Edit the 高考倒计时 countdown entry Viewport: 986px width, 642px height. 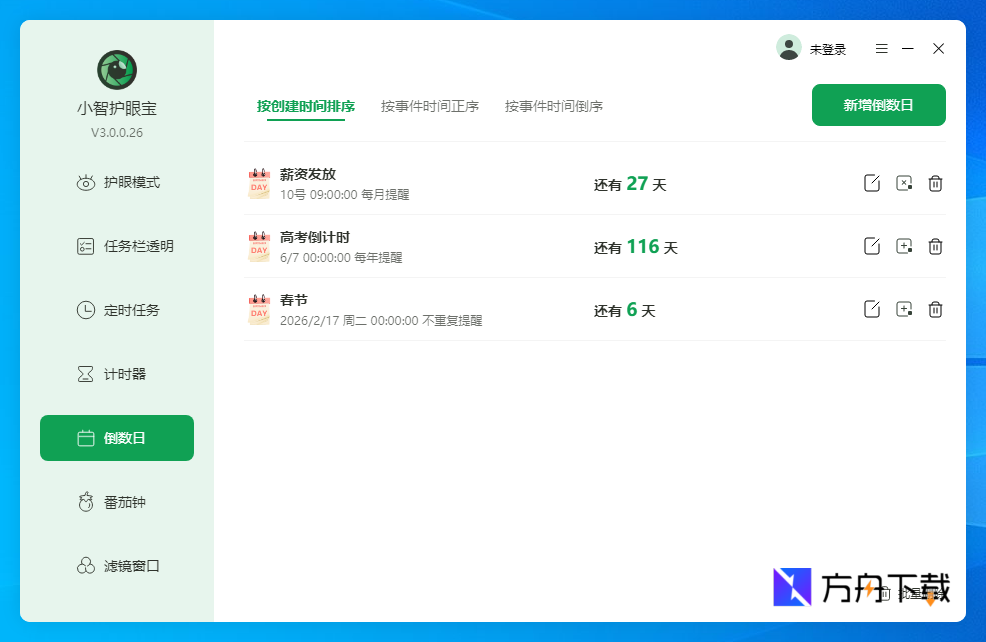pyautogui.click(x=871, y=246)
